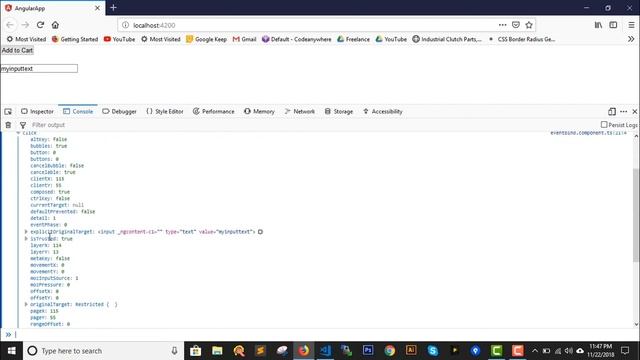Click the browser back arrow
This screenshot has height=360, width=640.
tap(10, 25)
